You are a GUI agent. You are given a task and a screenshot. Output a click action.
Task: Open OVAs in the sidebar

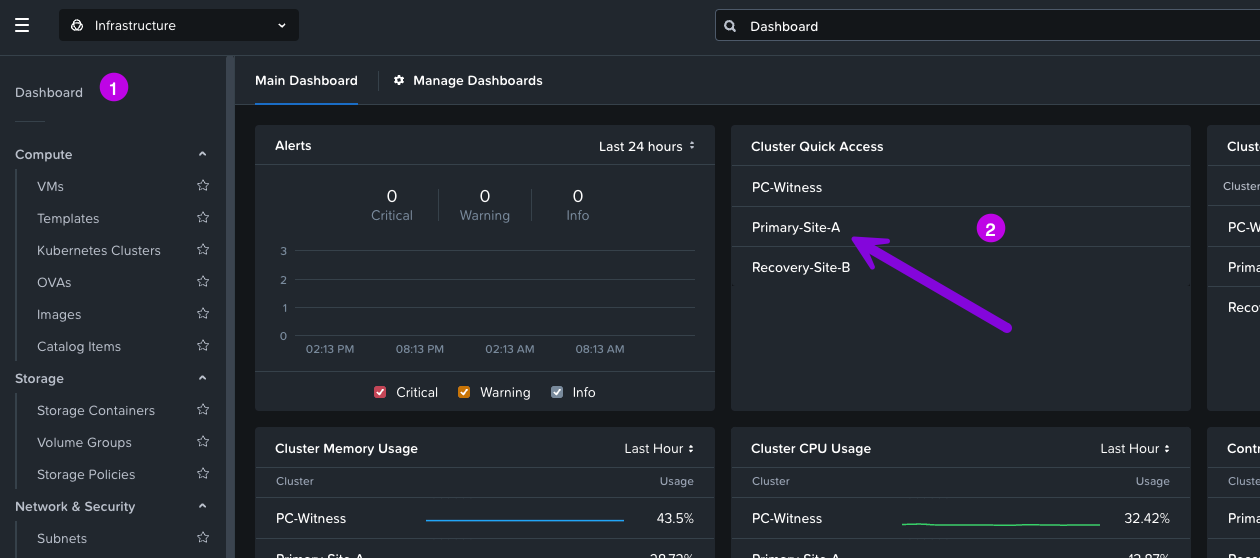point(54,282)
